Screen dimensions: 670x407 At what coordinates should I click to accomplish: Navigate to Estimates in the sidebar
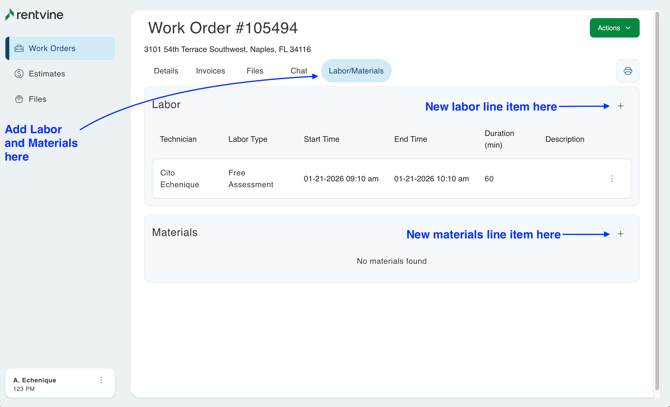coord(47,74)
